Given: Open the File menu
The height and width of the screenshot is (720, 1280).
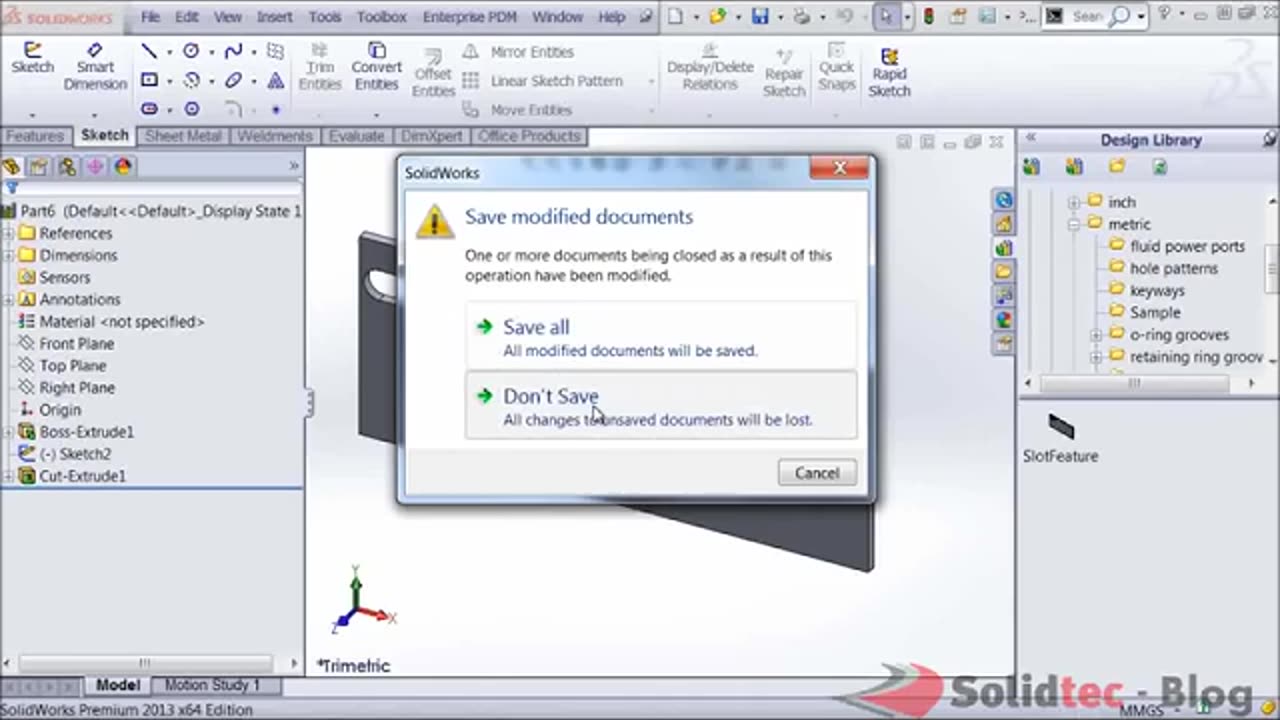Looking at the screenshot, I should coord(150,17).
